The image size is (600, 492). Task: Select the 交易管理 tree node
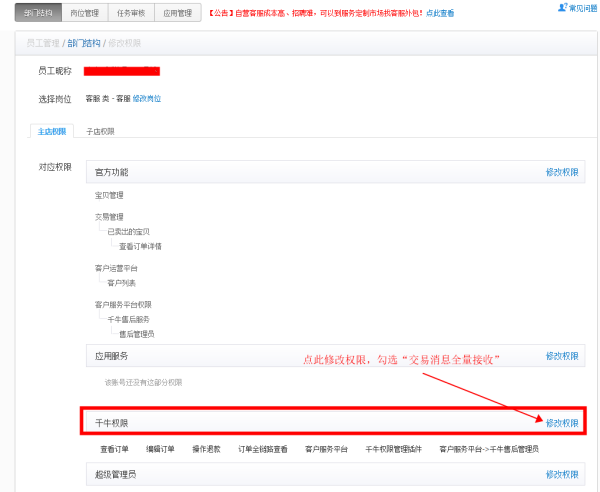click(x=109, y=216)
